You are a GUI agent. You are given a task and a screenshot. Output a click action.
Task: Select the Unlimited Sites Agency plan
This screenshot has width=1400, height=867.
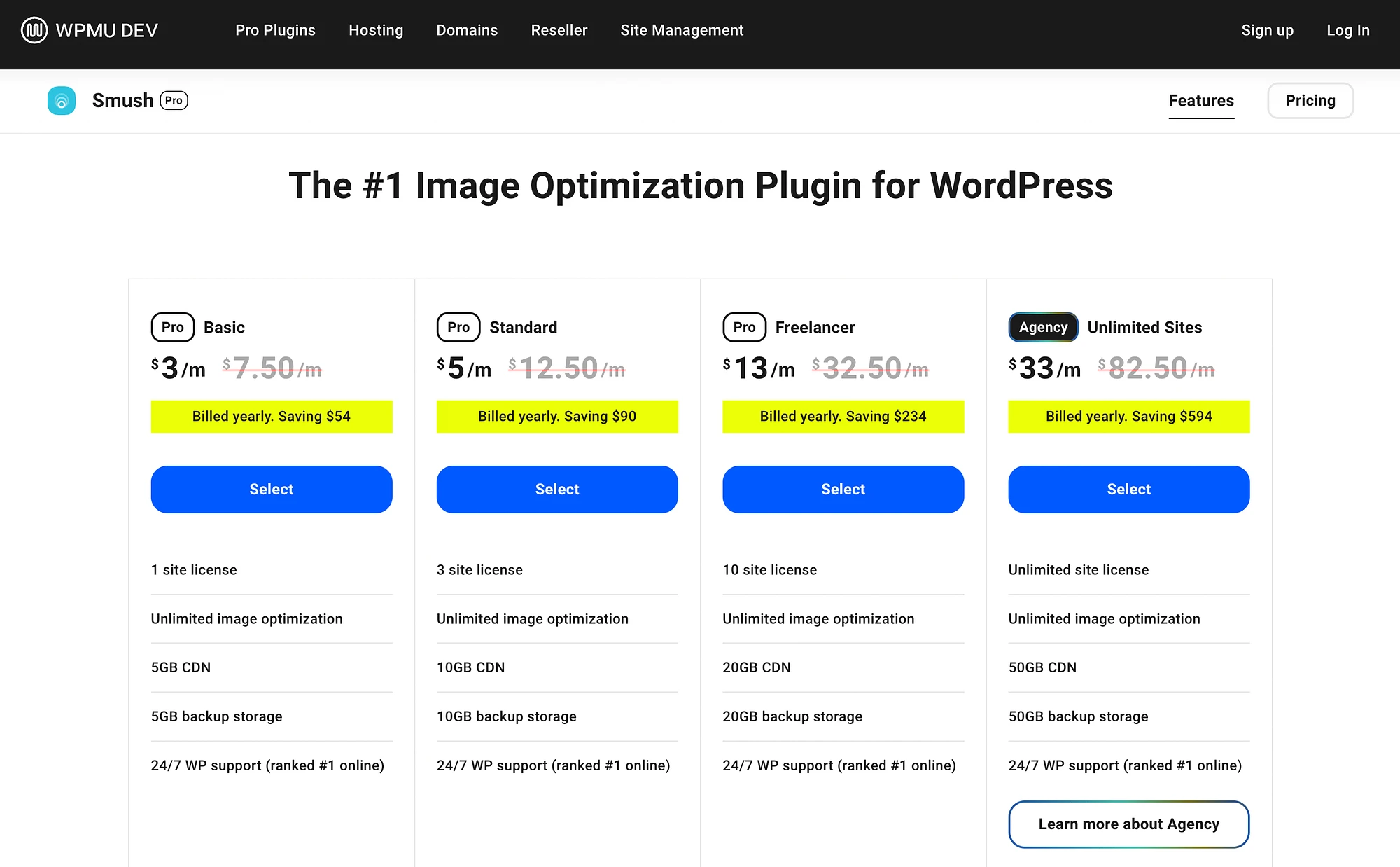pos(1128,489)
